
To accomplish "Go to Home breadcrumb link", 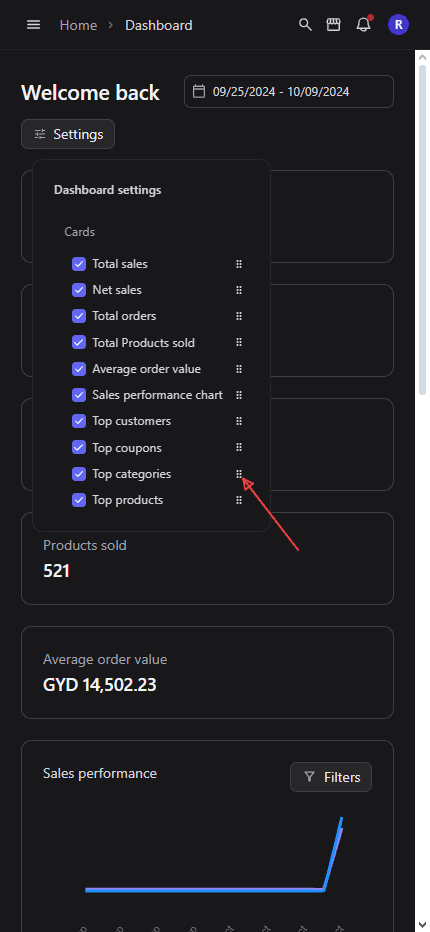I will click(79, 25).
